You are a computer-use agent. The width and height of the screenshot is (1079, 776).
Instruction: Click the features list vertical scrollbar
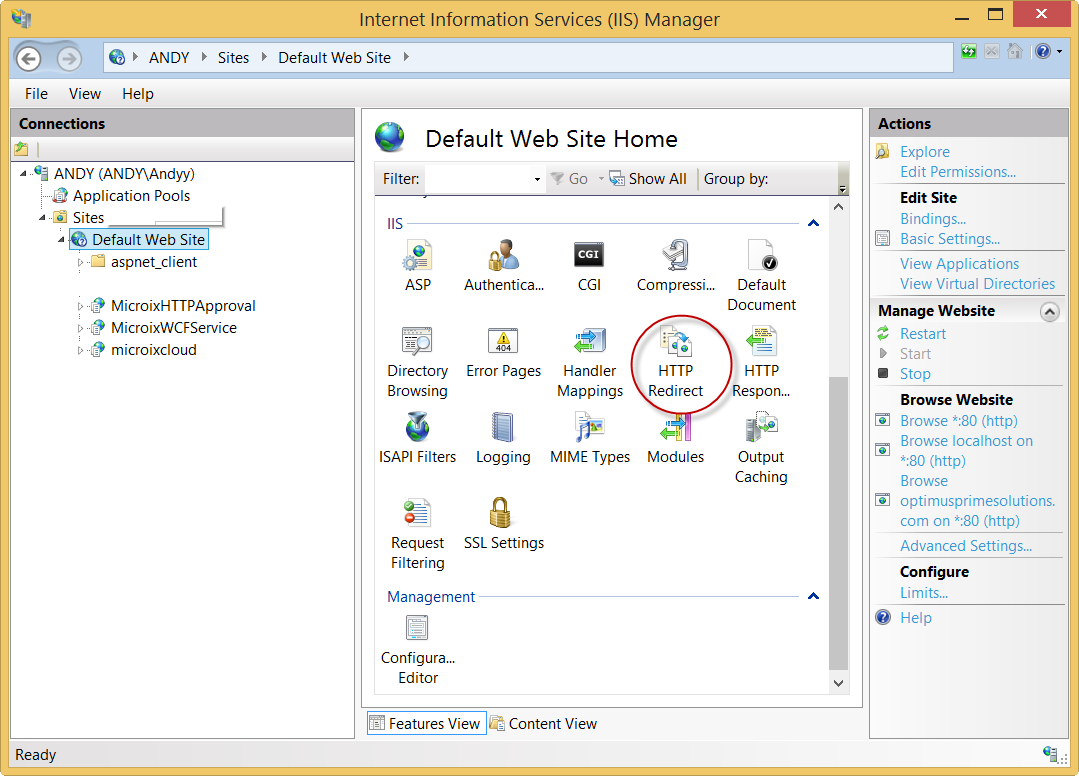click(839, 520)
